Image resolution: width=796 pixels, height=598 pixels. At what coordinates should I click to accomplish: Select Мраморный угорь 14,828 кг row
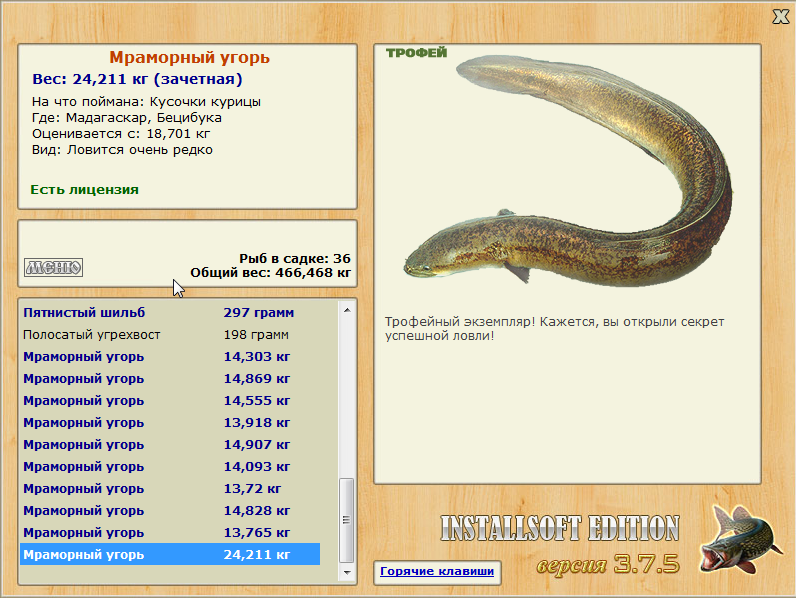pyautogui.click(x=170, y=511)
